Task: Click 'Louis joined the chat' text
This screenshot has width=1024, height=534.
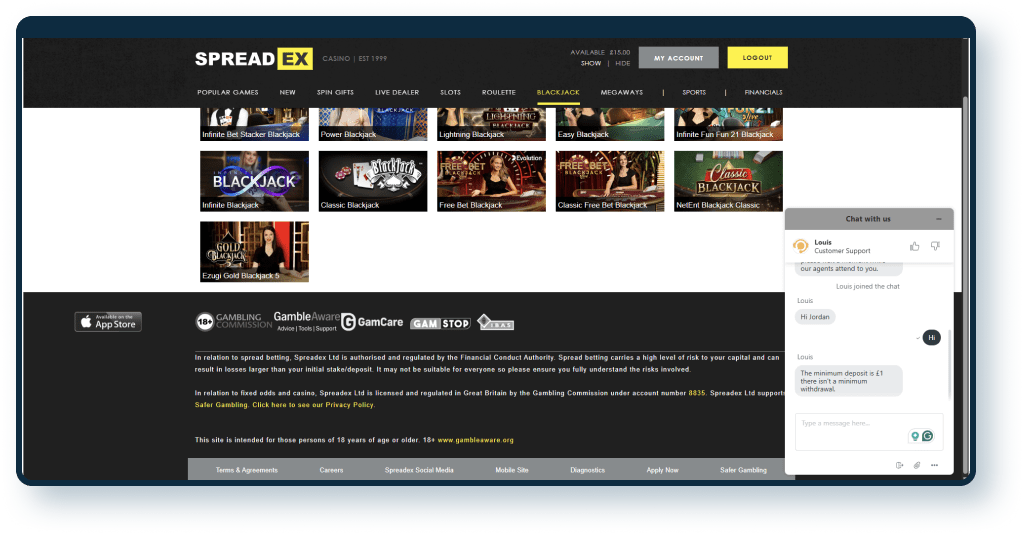Action: pyautogui.click(x=868, y=287)
